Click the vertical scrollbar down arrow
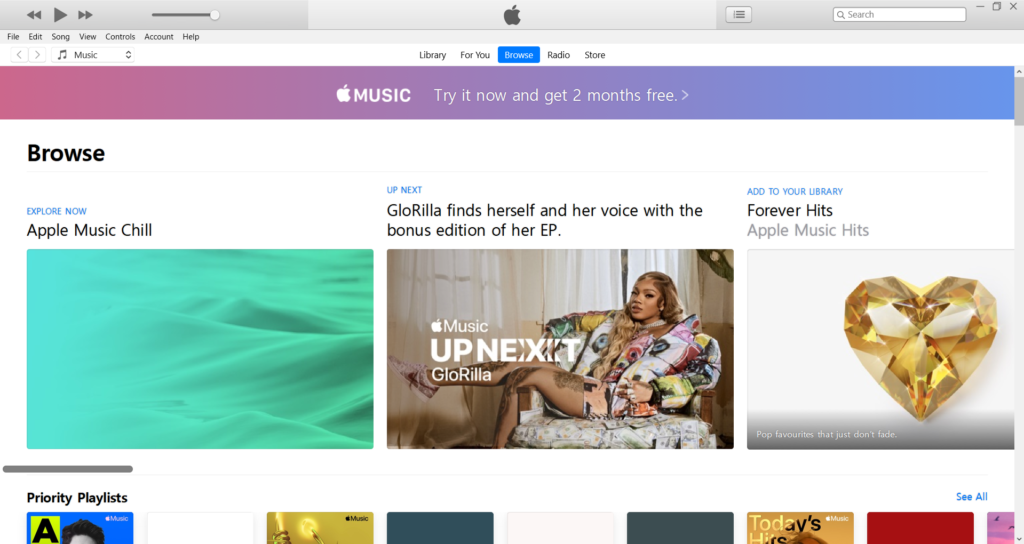The height and width of the screenshot is (544, 1024). (1019, 539)
